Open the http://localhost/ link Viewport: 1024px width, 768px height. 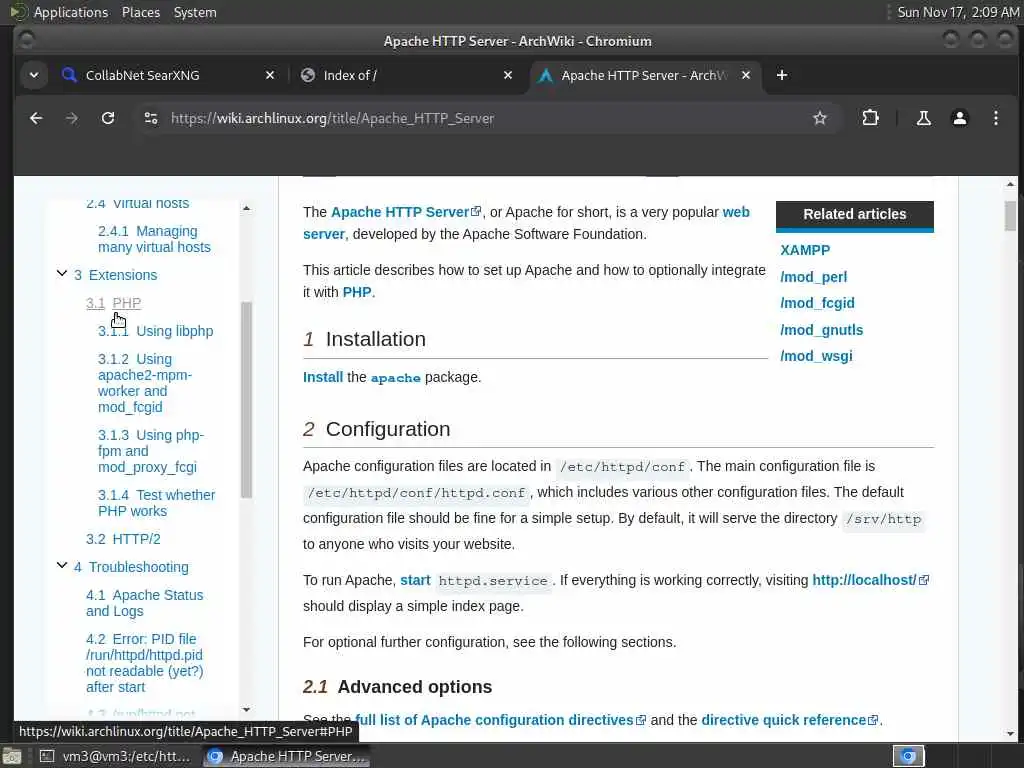click(870, 580)
